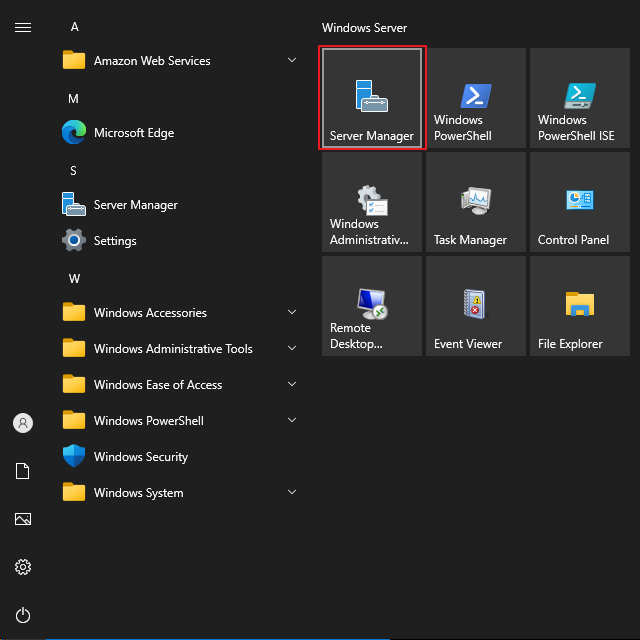Click the Microsoft Edge icon in the app list
The width and height of the screenshot is (640, 640).
74,132
